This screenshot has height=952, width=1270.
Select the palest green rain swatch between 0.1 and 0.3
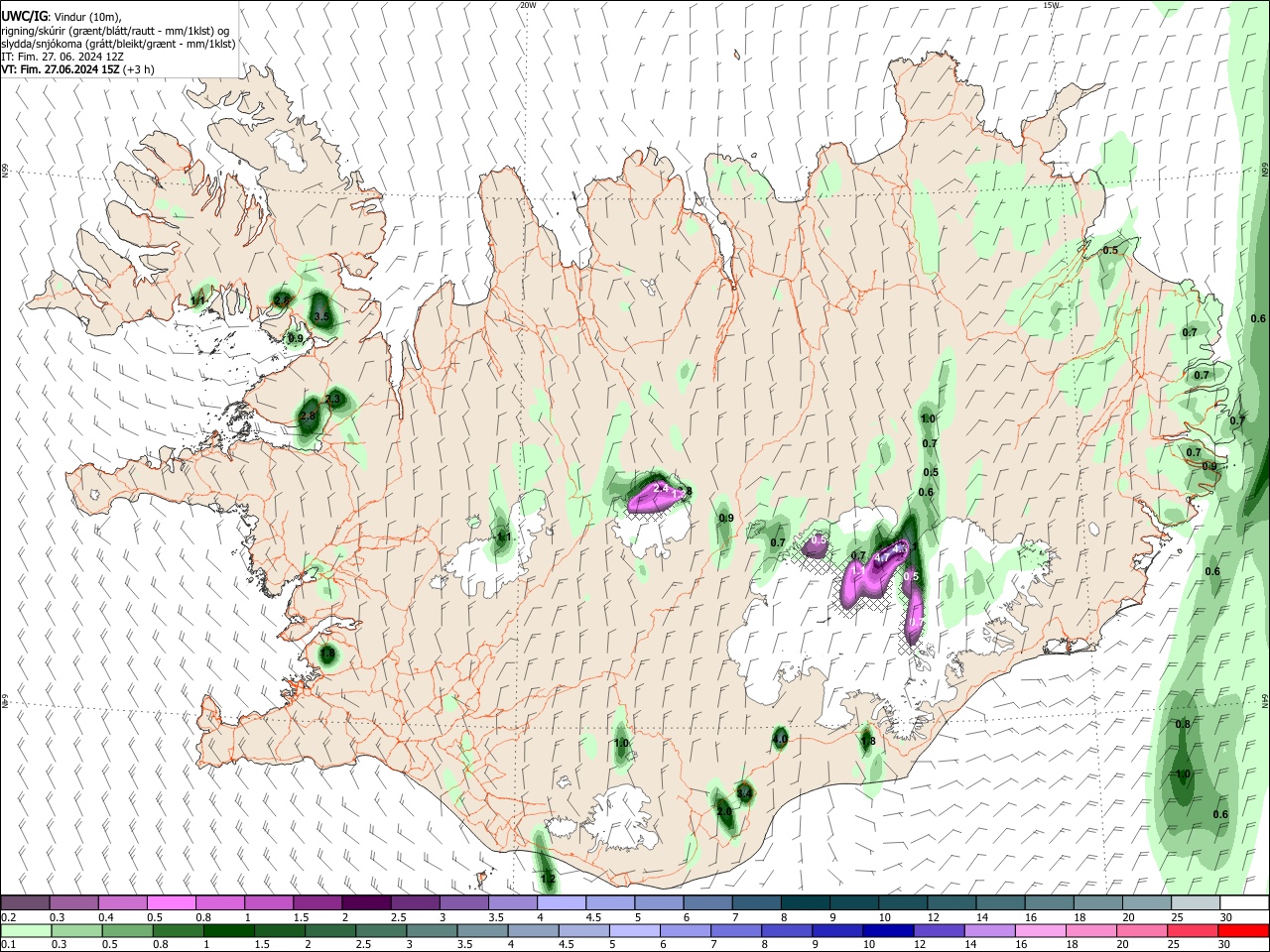(27, 931)
